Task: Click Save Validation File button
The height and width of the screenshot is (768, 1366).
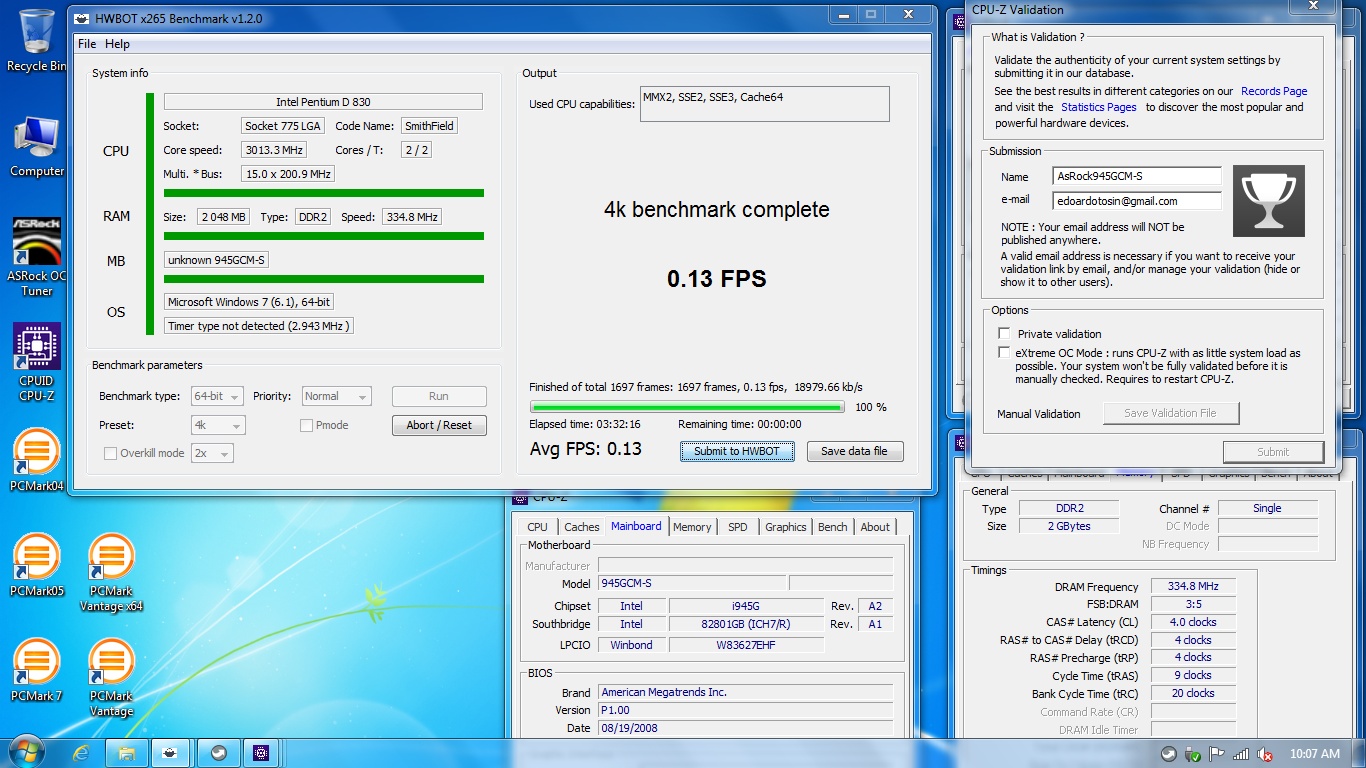Action: point(1171,413)
